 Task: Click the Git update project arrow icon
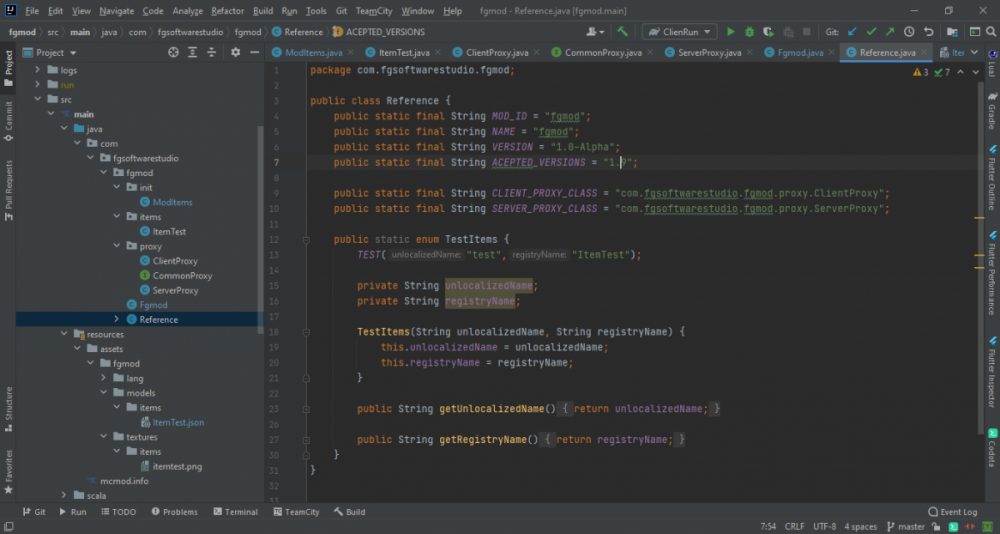[x=852, y=32]
